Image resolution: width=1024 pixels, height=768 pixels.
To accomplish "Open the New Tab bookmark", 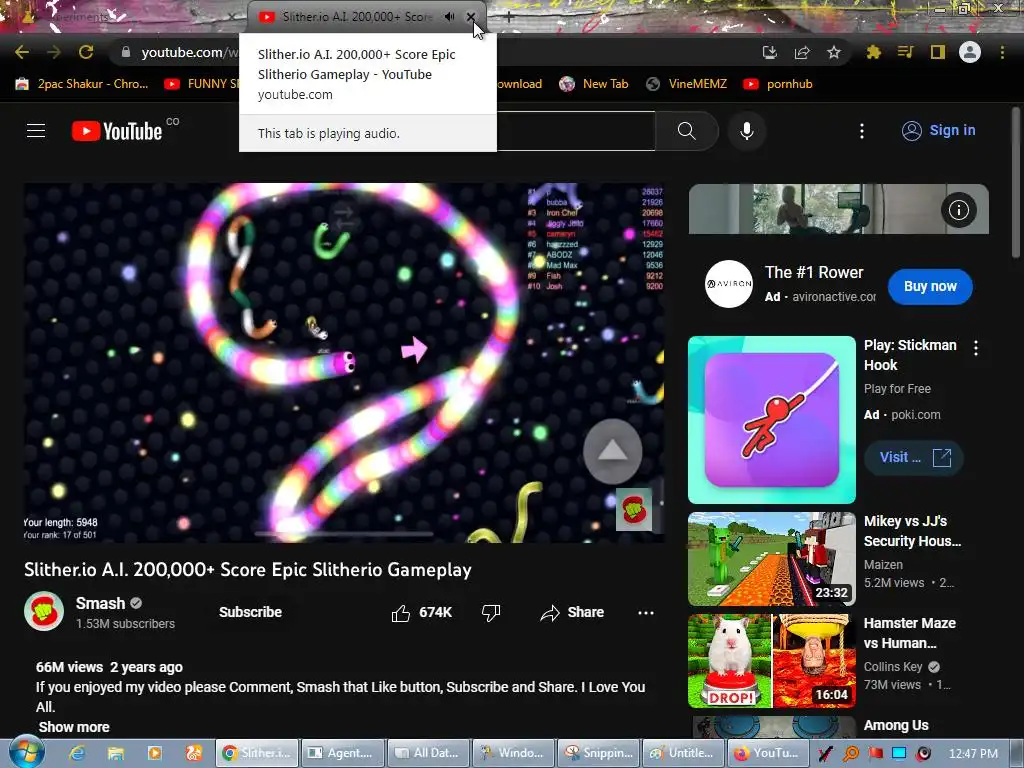I will click(594, 84).
